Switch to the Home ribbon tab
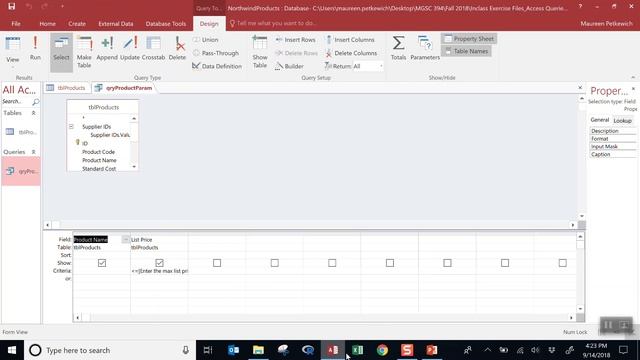The image size is (640, 360). click(47, 24)
